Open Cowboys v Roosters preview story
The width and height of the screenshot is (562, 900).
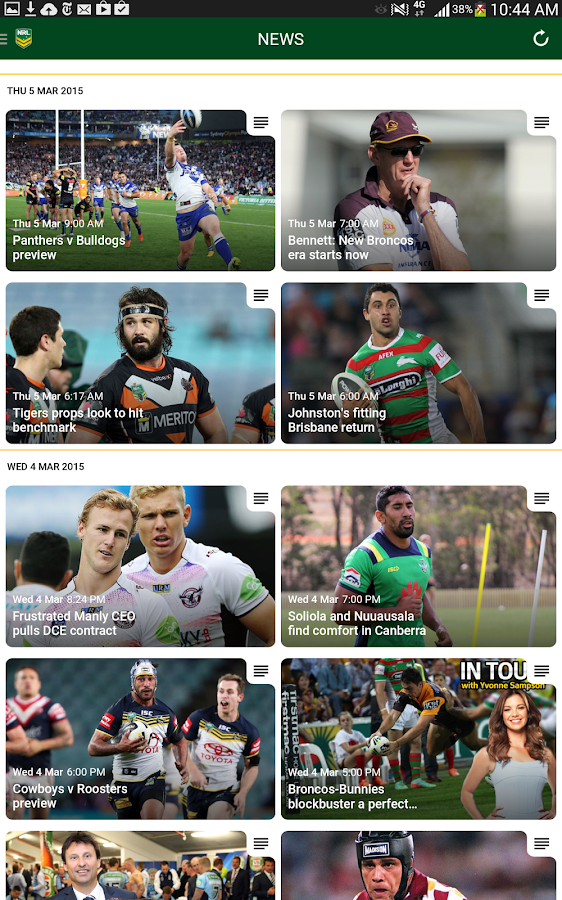[x=140, y=738]
